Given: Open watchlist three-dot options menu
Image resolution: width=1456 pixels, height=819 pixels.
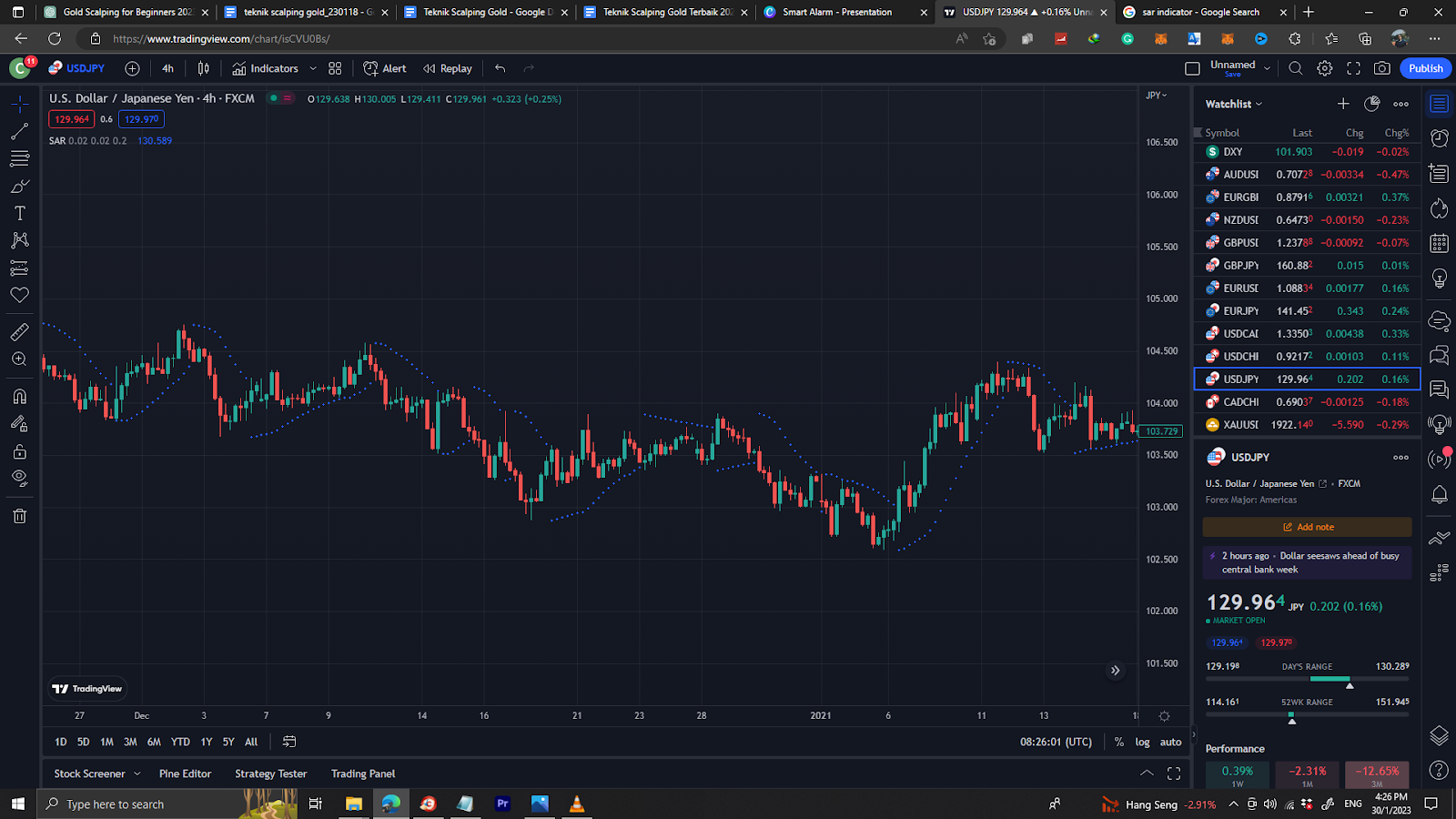Looking at the screenshot, I should [x=1400, y=104].
